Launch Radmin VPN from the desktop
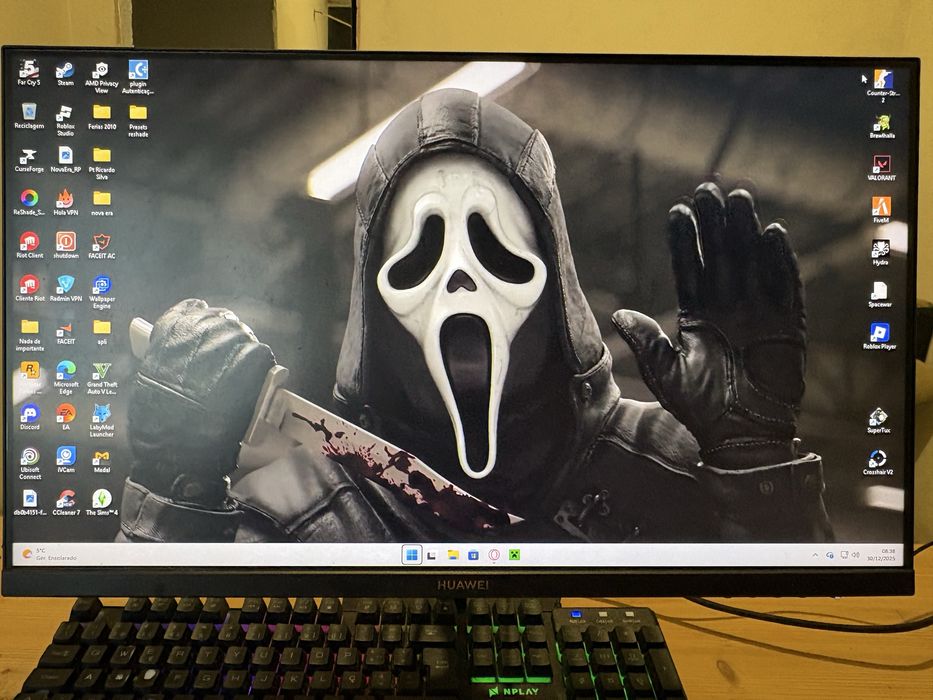This screenshot has height=700, width=933. point(65,288)
